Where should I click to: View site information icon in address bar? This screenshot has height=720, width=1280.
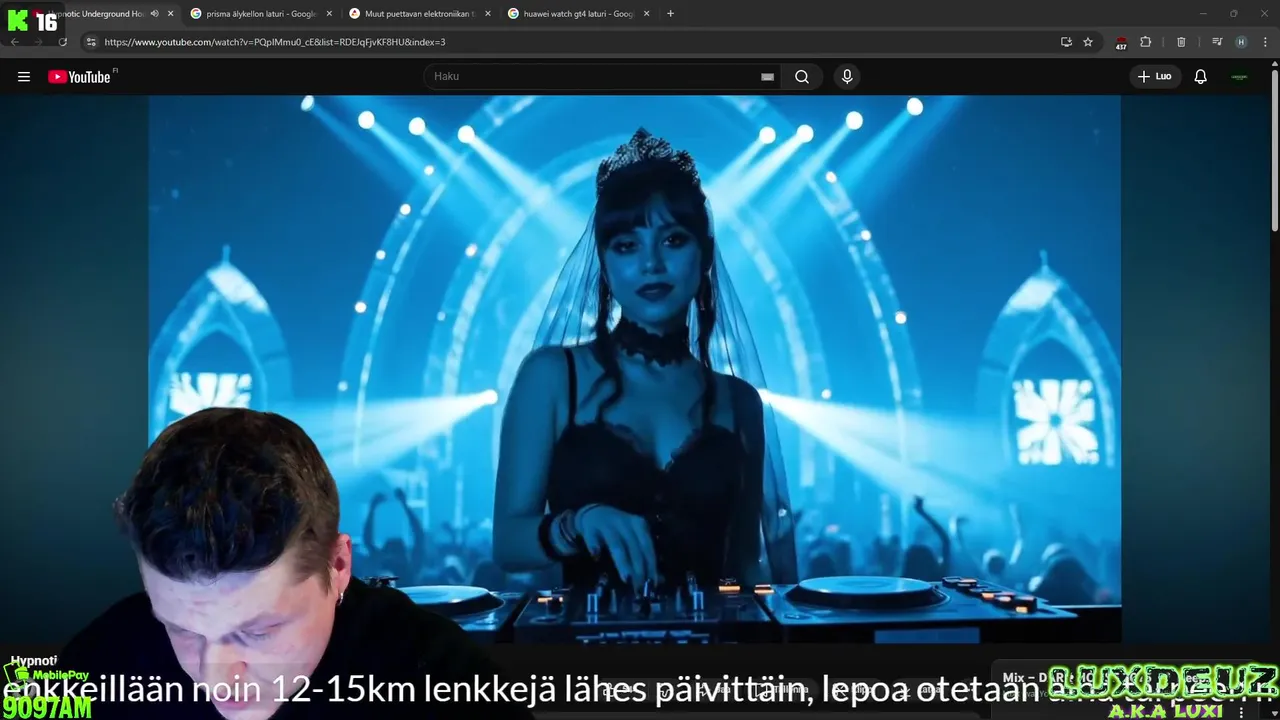coord(91,42)
